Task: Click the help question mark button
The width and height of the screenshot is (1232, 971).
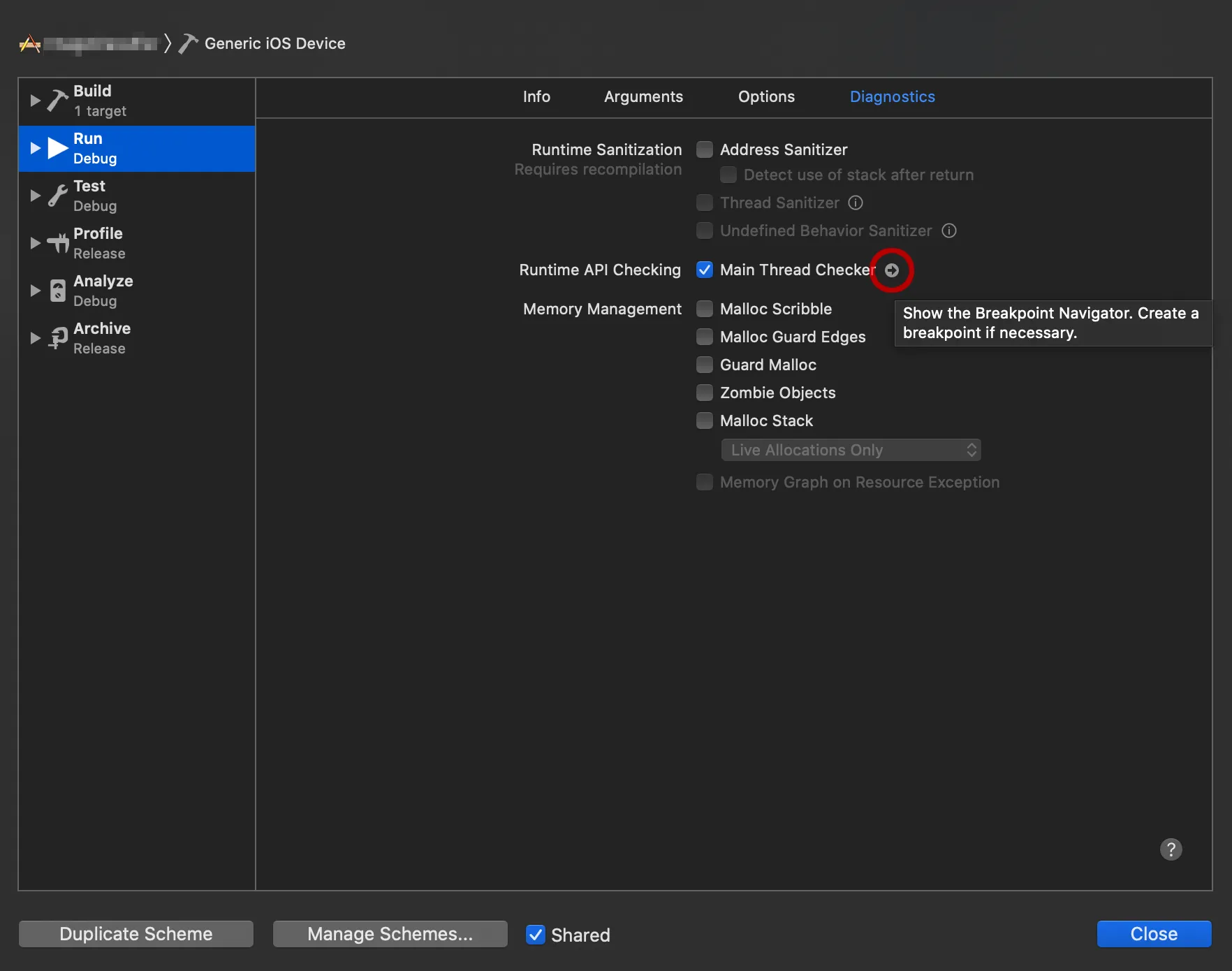Action: (x=1171, y=849)
